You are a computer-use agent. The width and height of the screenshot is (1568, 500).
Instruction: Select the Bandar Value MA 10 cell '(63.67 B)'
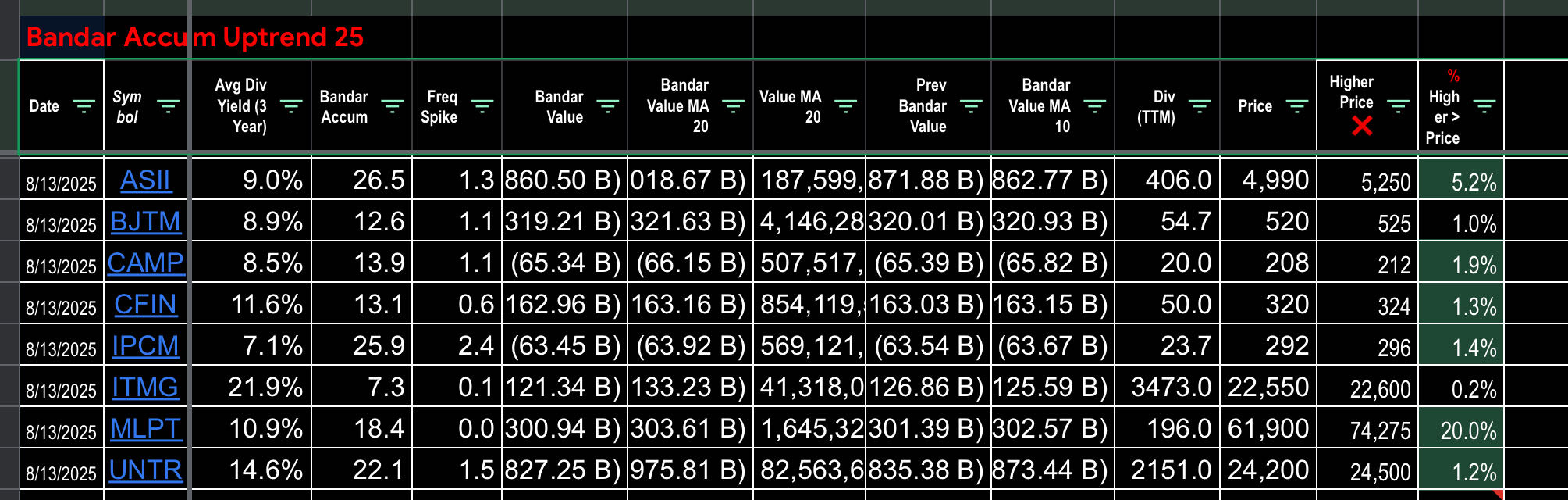(1053, 346)
